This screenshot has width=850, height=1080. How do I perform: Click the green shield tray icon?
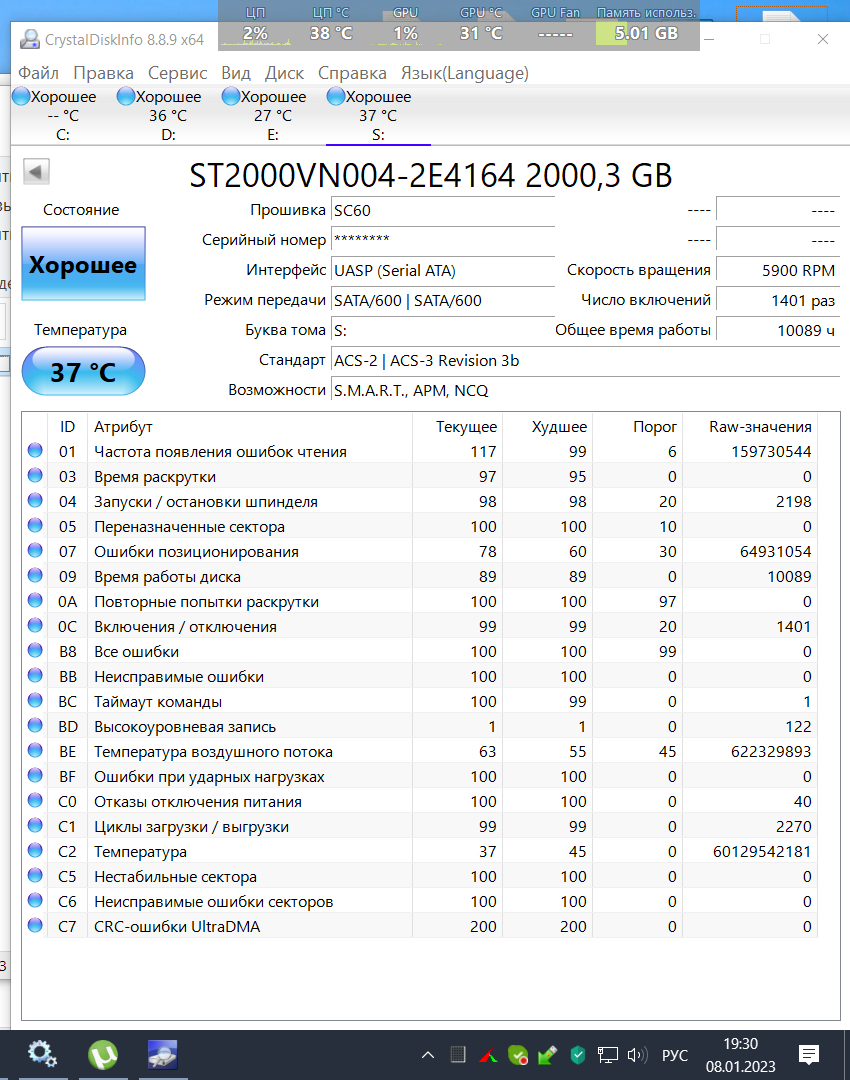point(578,1055)
